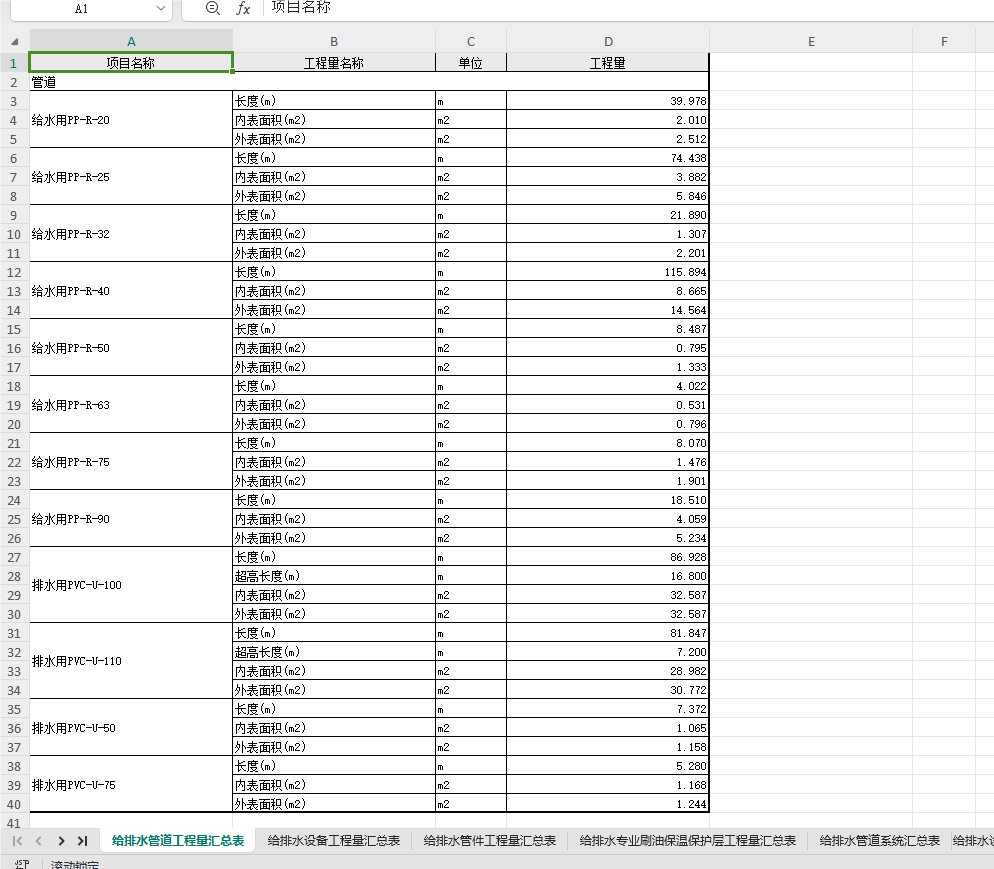
Task: Select column A header
Action: pyautogui.click(x=131, y=42)
